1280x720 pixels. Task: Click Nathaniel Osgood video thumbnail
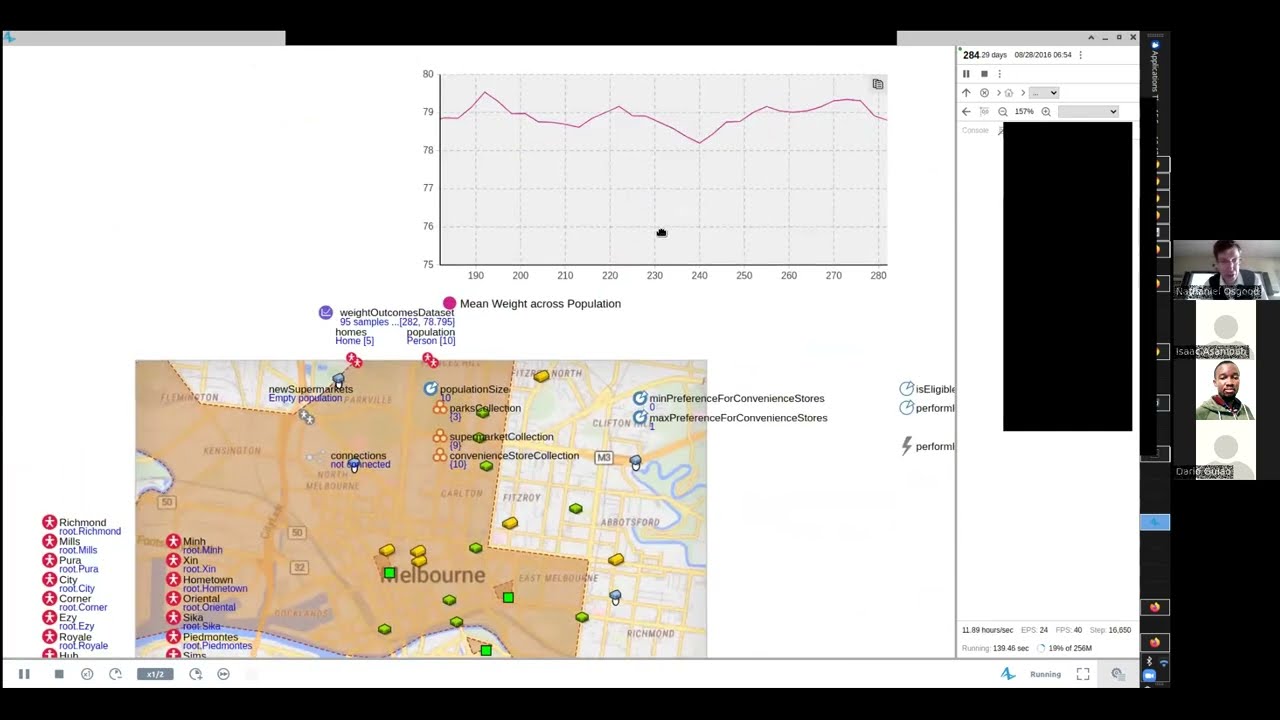click(x=1226, y=269)
